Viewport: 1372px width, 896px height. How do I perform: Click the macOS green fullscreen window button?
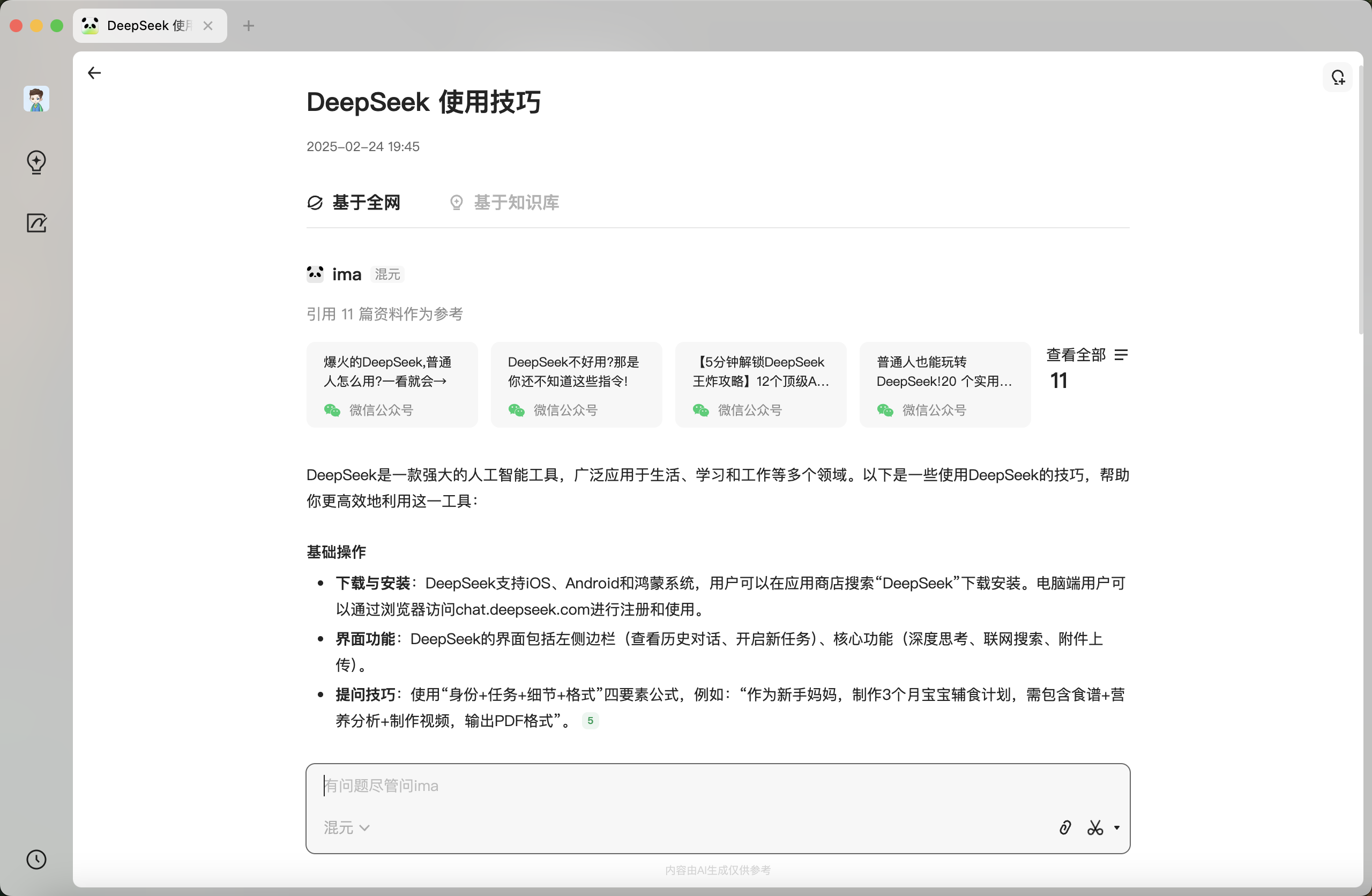coord(56,26)
